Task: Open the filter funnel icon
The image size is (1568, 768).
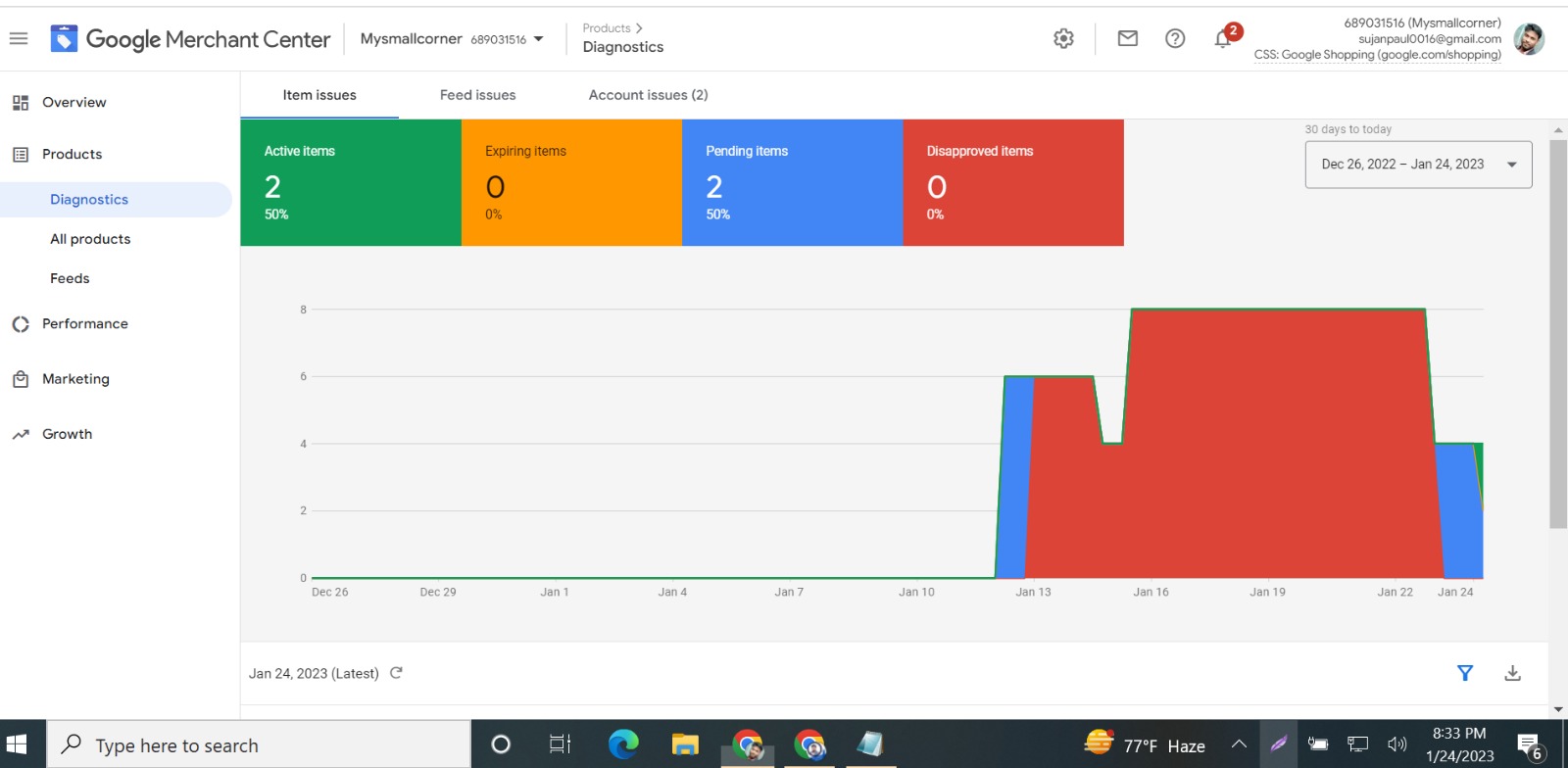Action: pos(1465,673)
